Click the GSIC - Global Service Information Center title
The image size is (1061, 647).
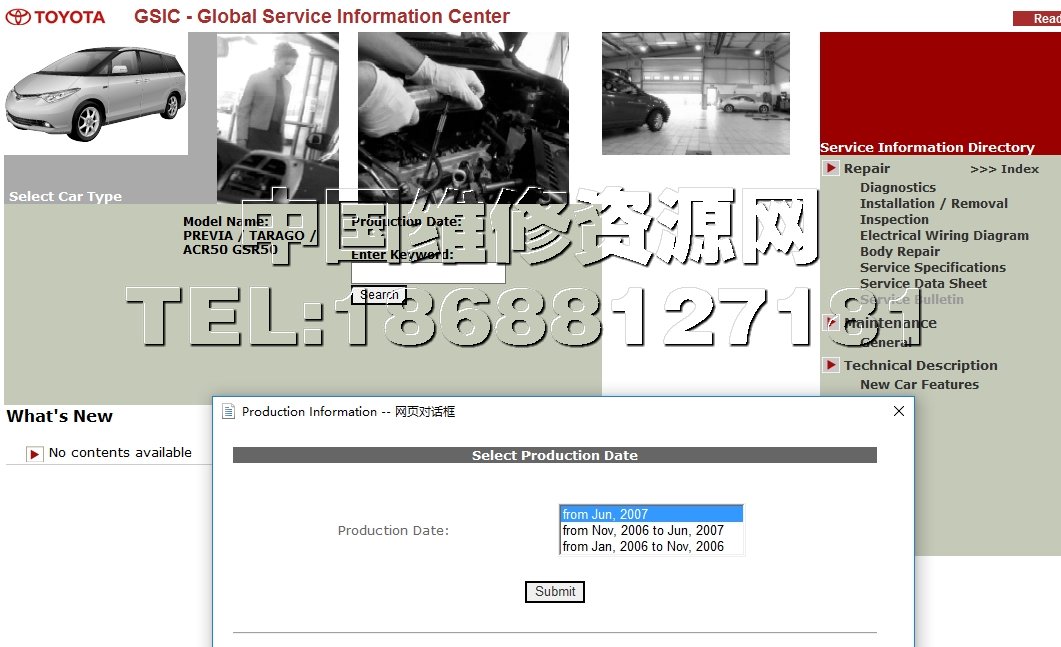pyautogui.click(x=321, y=16)
